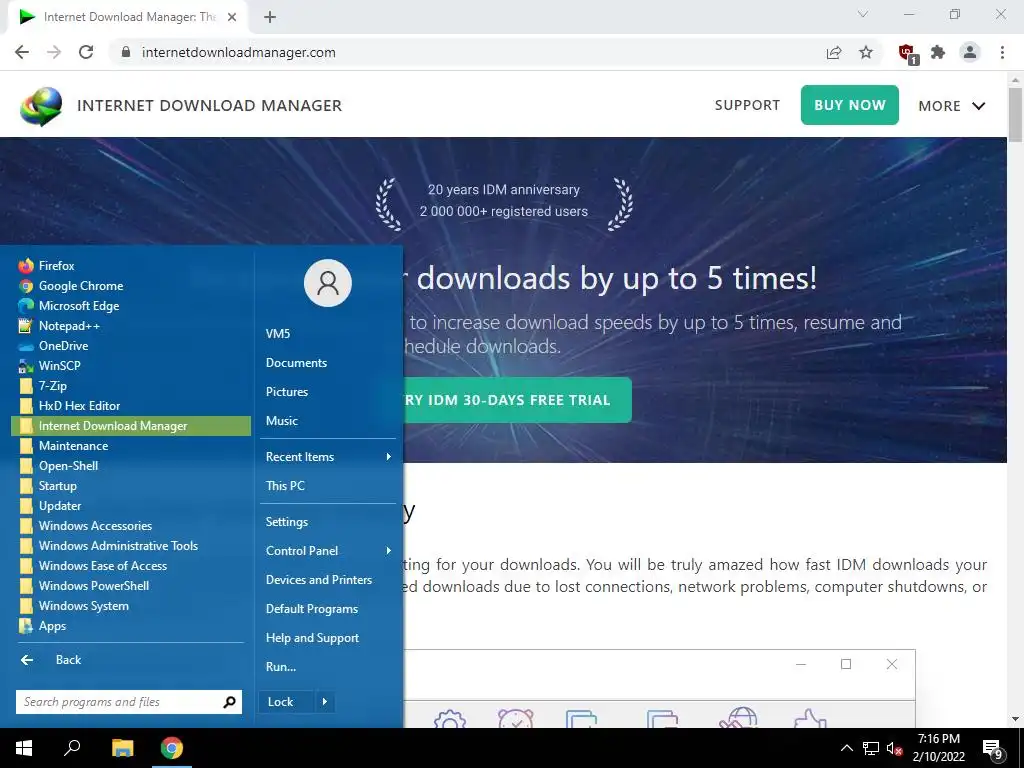Open the uBlock Origin extension icon
Screen dimensions: 1024x768
pyautogui.click(x=907, y=53)
